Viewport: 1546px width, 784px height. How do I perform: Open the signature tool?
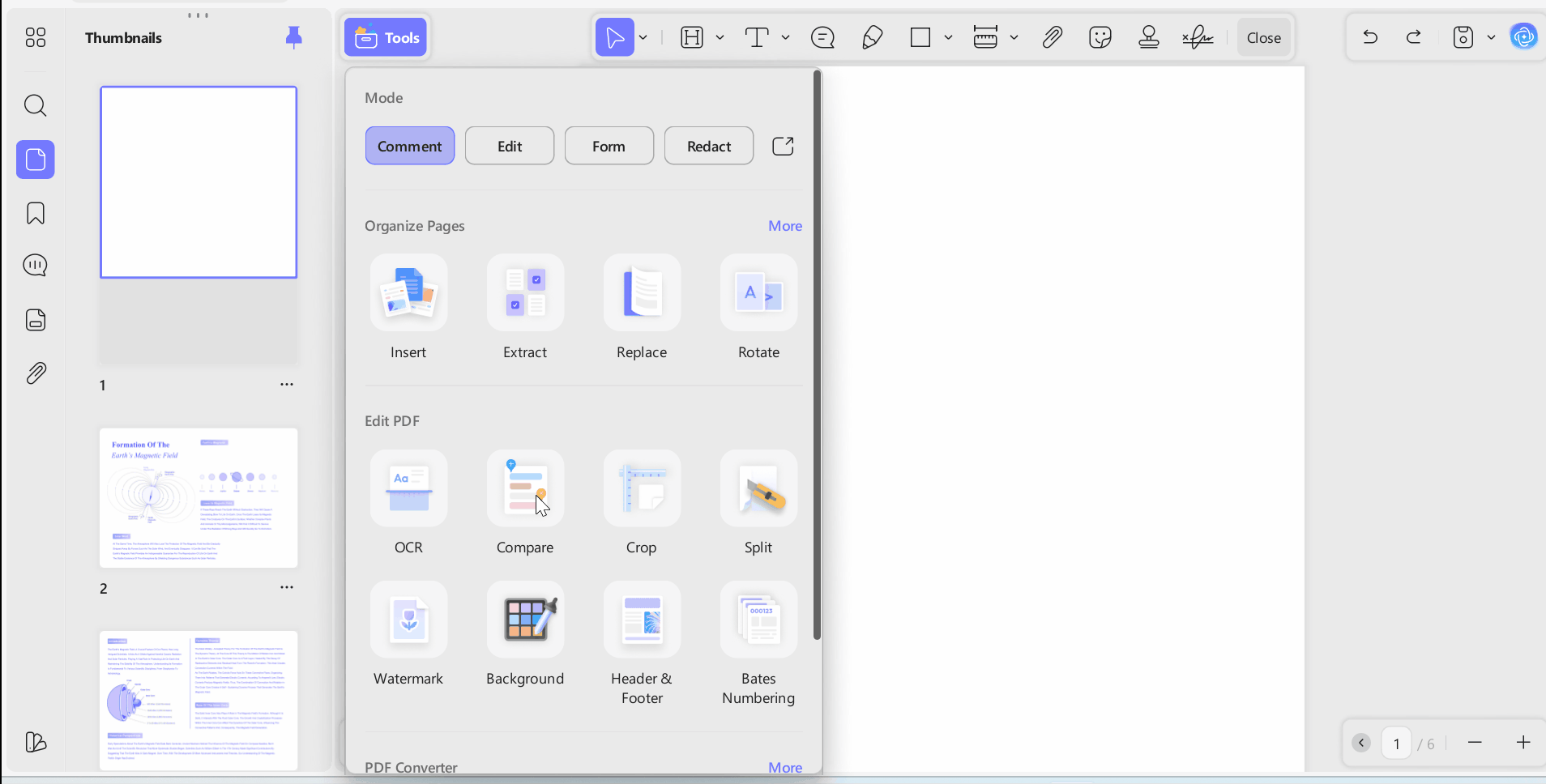[1198, 37]
